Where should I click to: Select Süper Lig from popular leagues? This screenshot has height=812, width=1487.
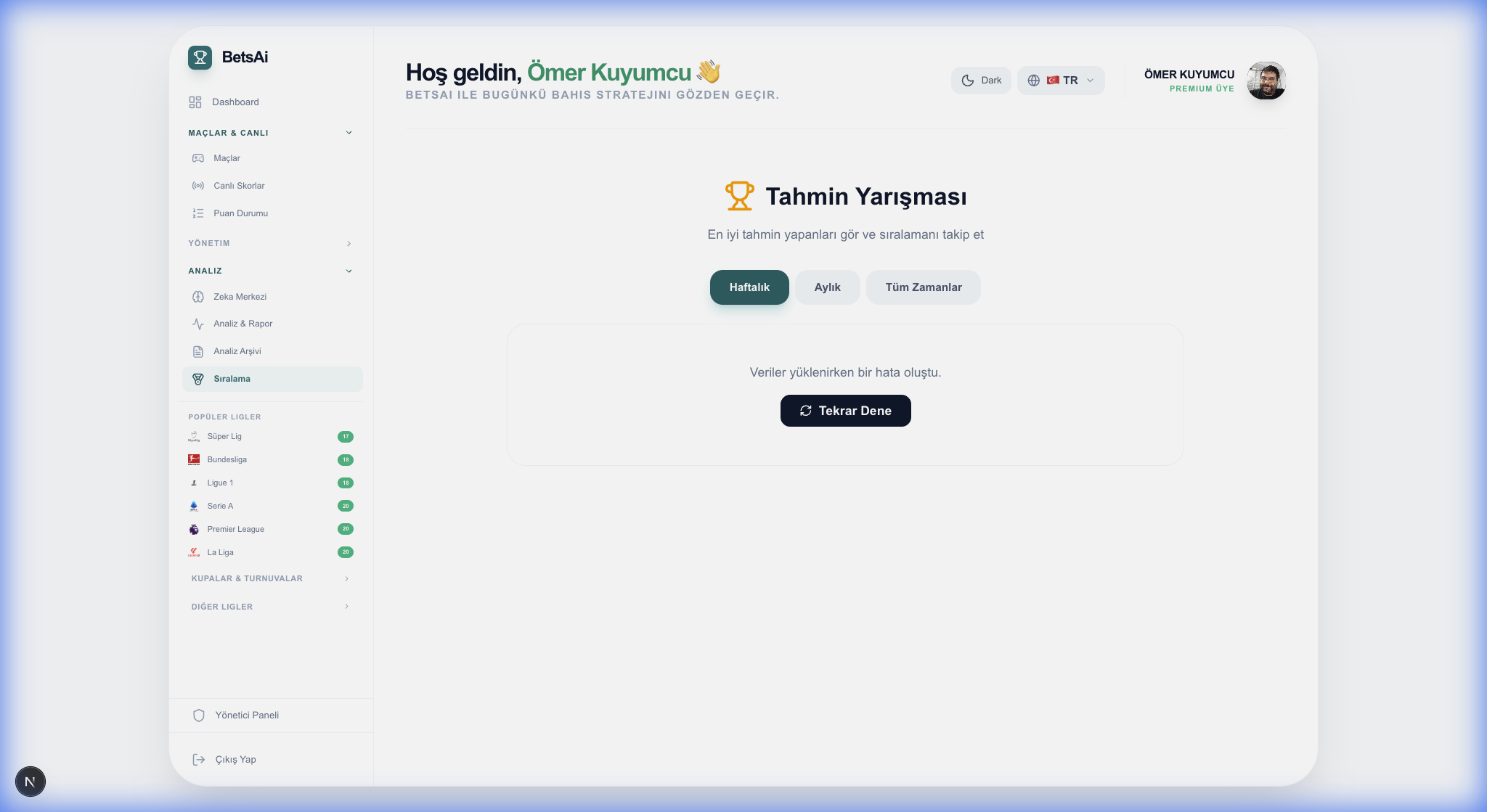[x=224, y=436]
